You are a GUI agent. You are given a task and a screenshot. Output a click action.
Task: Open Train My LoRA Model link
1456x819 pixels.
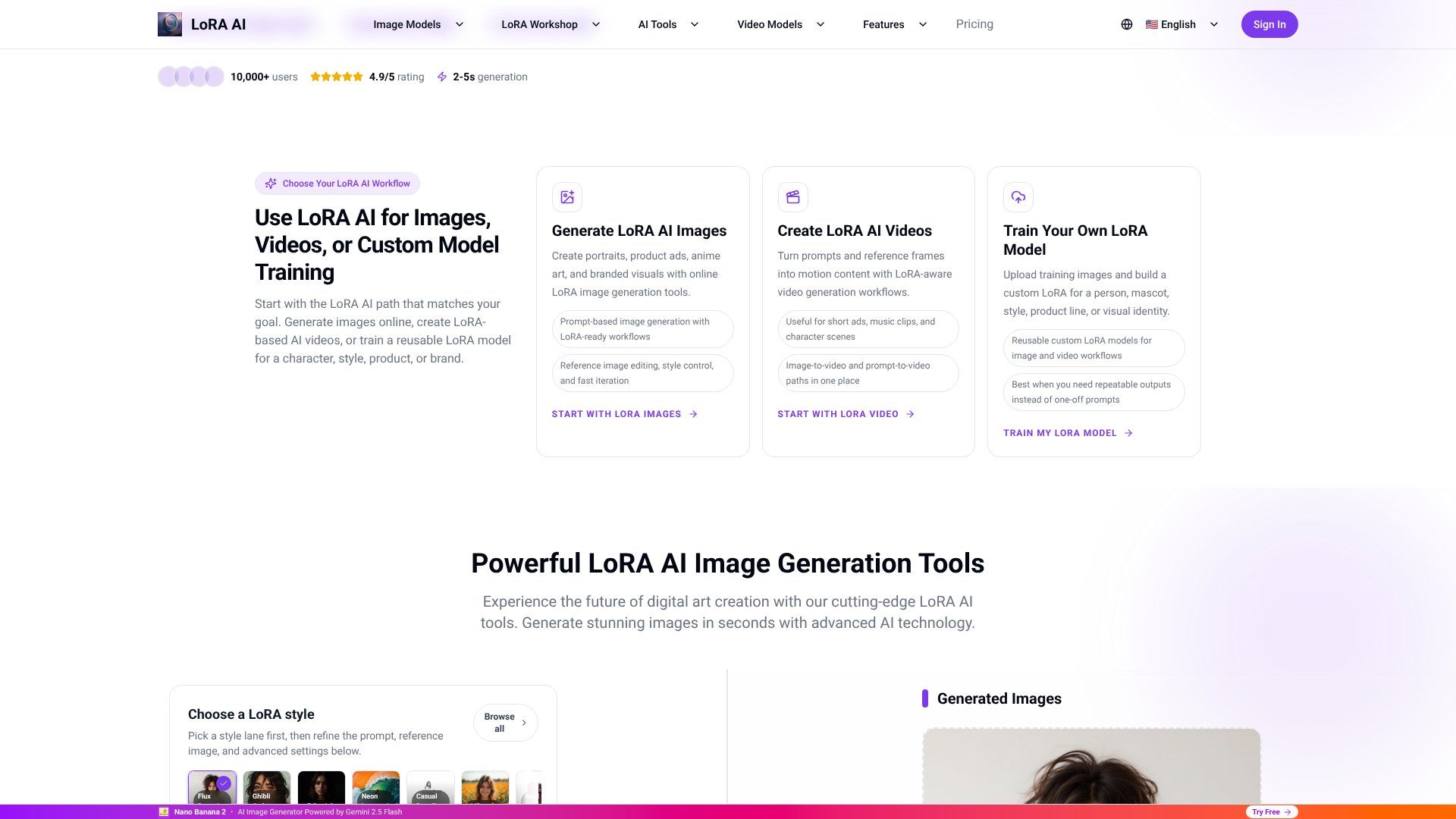click(1068, 433)
